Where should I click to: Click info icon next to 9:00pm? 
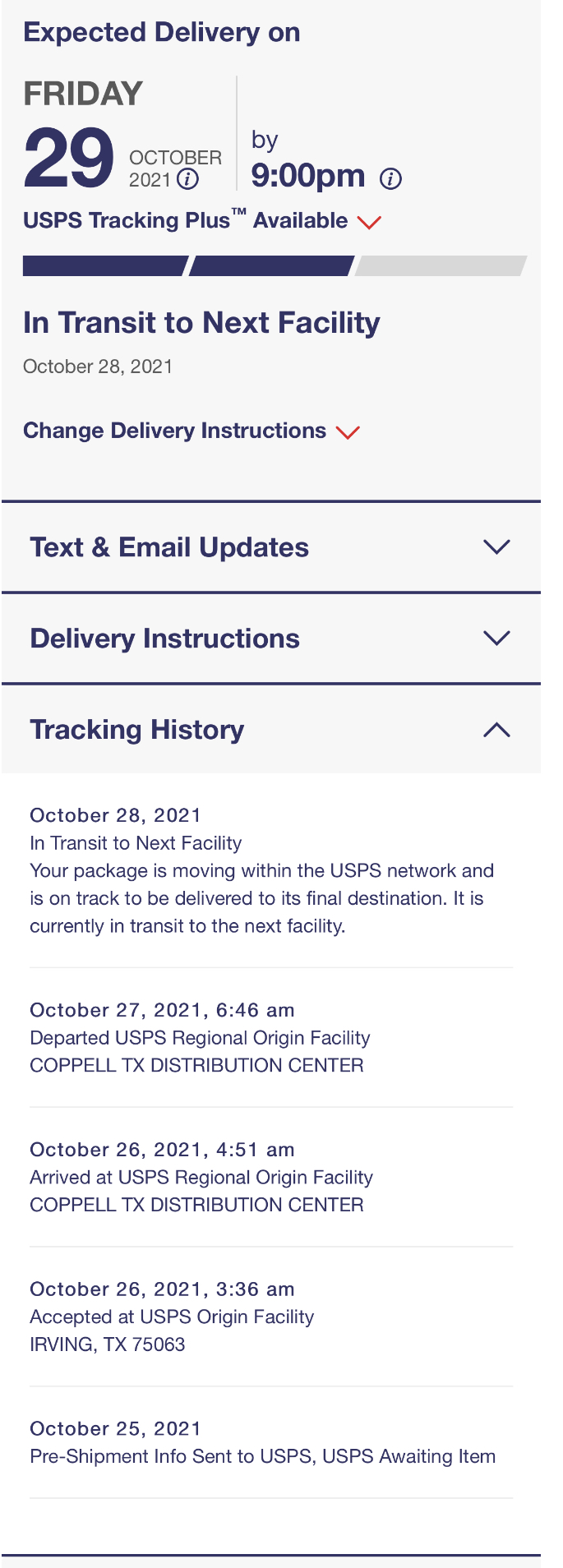point(391,178)
